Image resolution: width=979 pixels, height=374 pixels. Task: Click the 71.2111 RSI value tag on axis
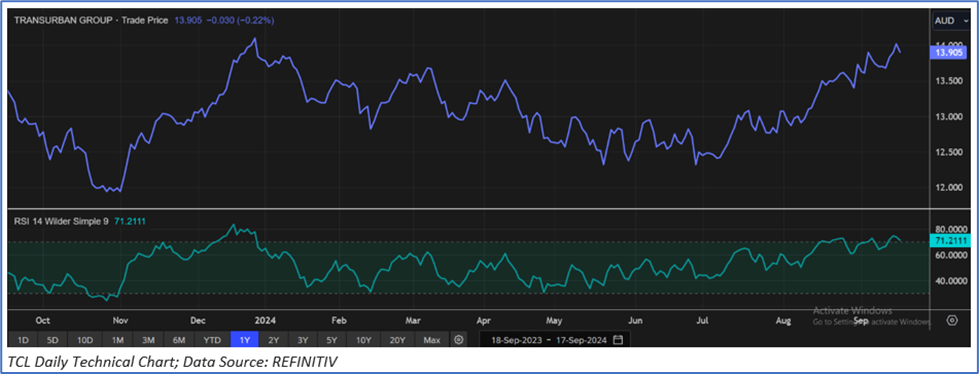click(x=950, y=240)
